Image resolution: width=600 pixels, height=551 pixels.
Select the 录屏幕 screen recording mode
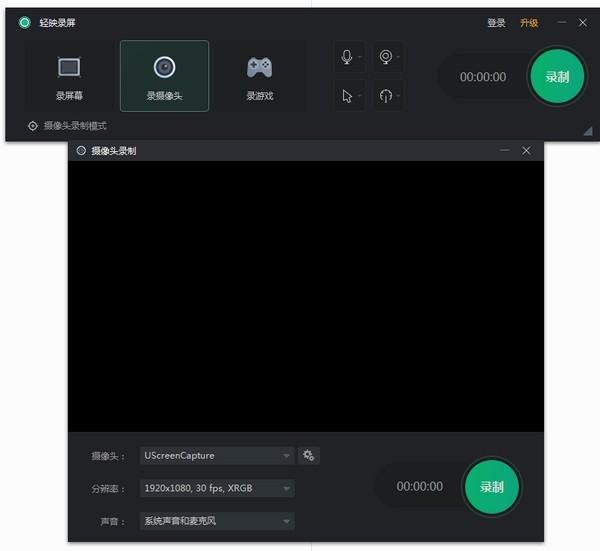coord(69,76)
